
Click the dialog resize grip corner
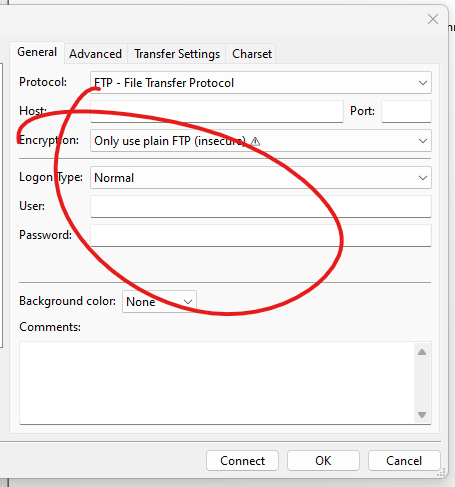pos(442,472)
